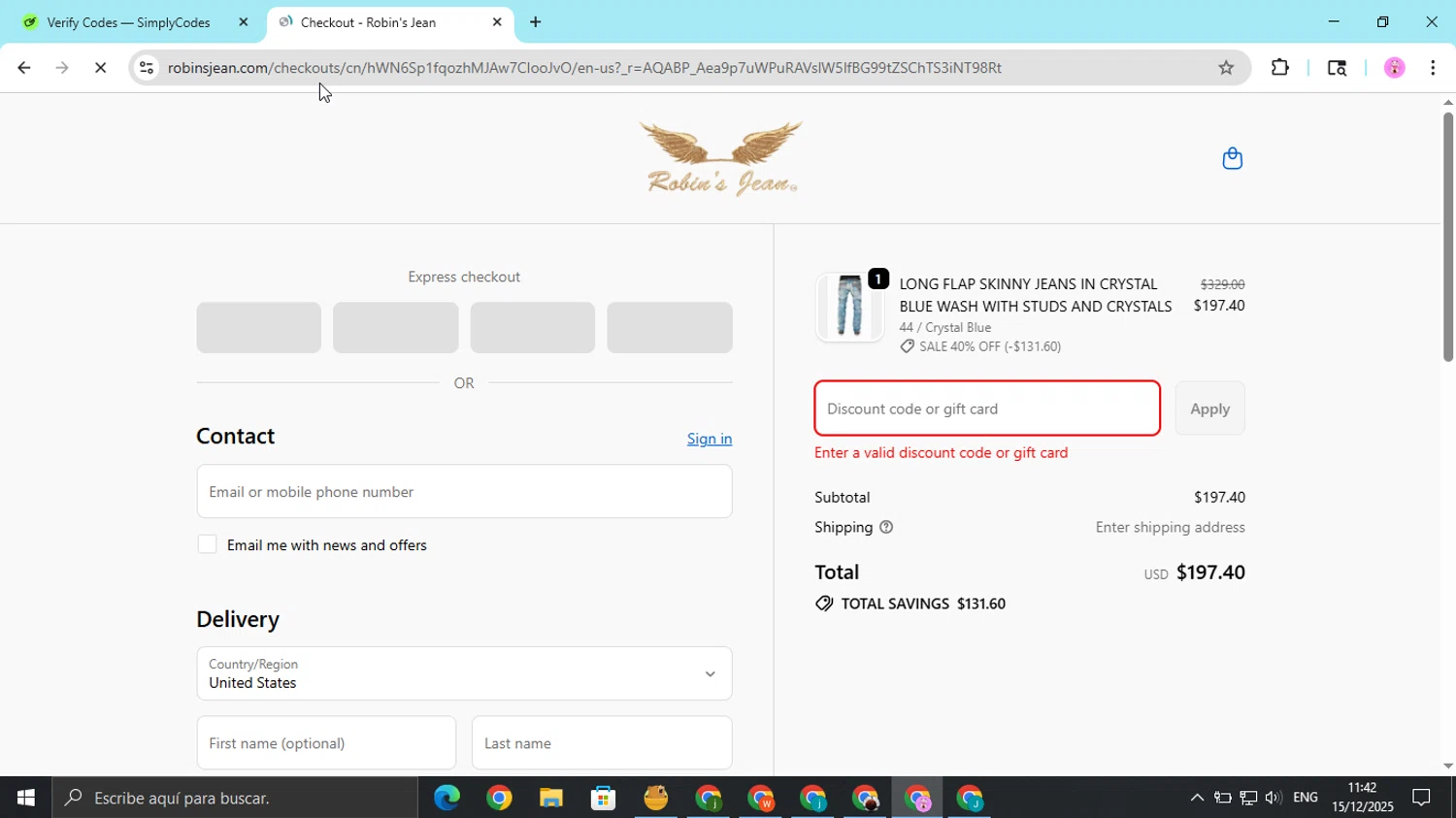Open Microsoft Store from taskbar

tap(604, 798)
